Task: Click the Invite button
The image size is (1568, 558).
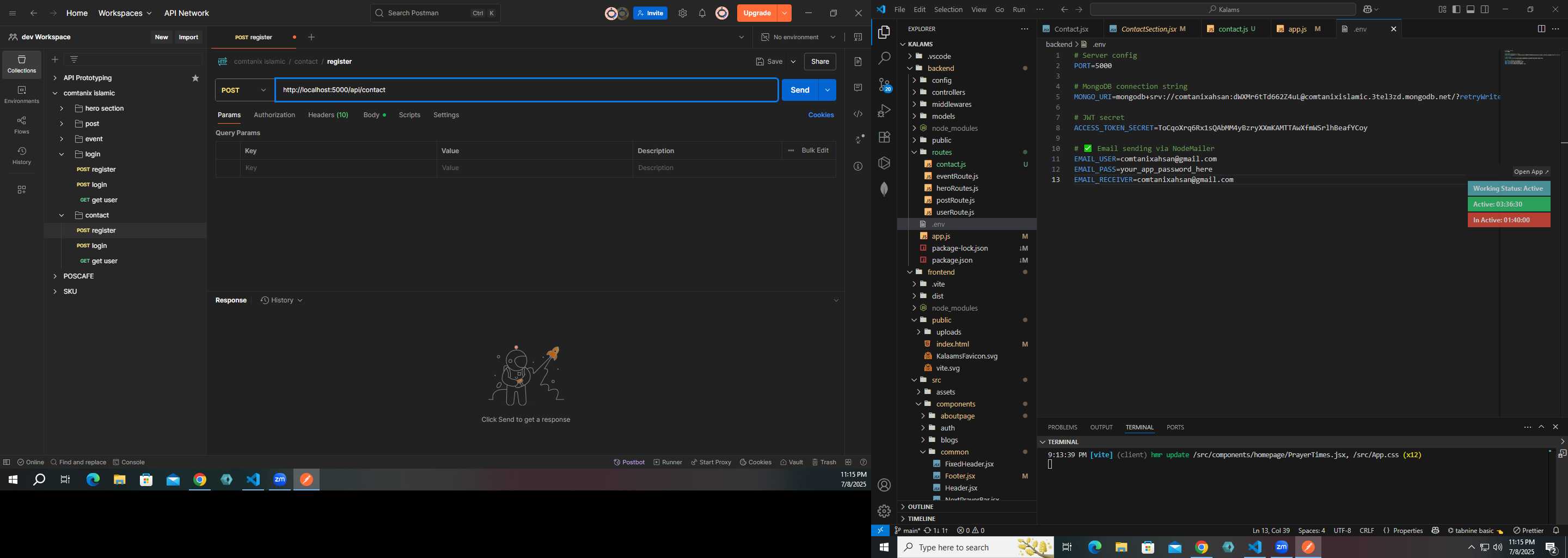Action: coord(650,14)
